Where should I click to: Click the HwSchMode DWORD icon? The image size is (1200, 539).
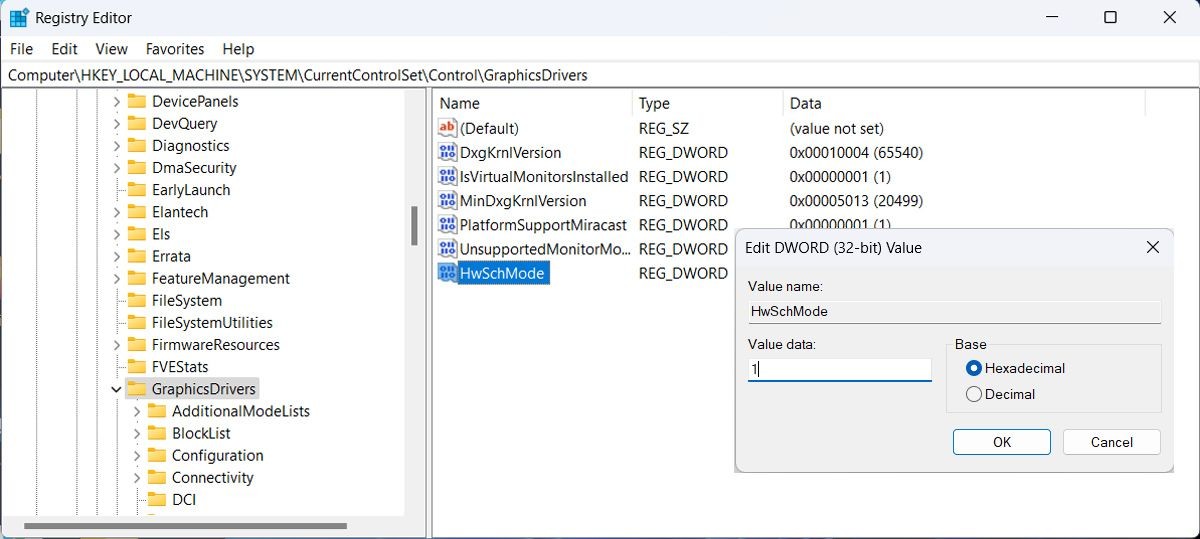tap(447, 273)
